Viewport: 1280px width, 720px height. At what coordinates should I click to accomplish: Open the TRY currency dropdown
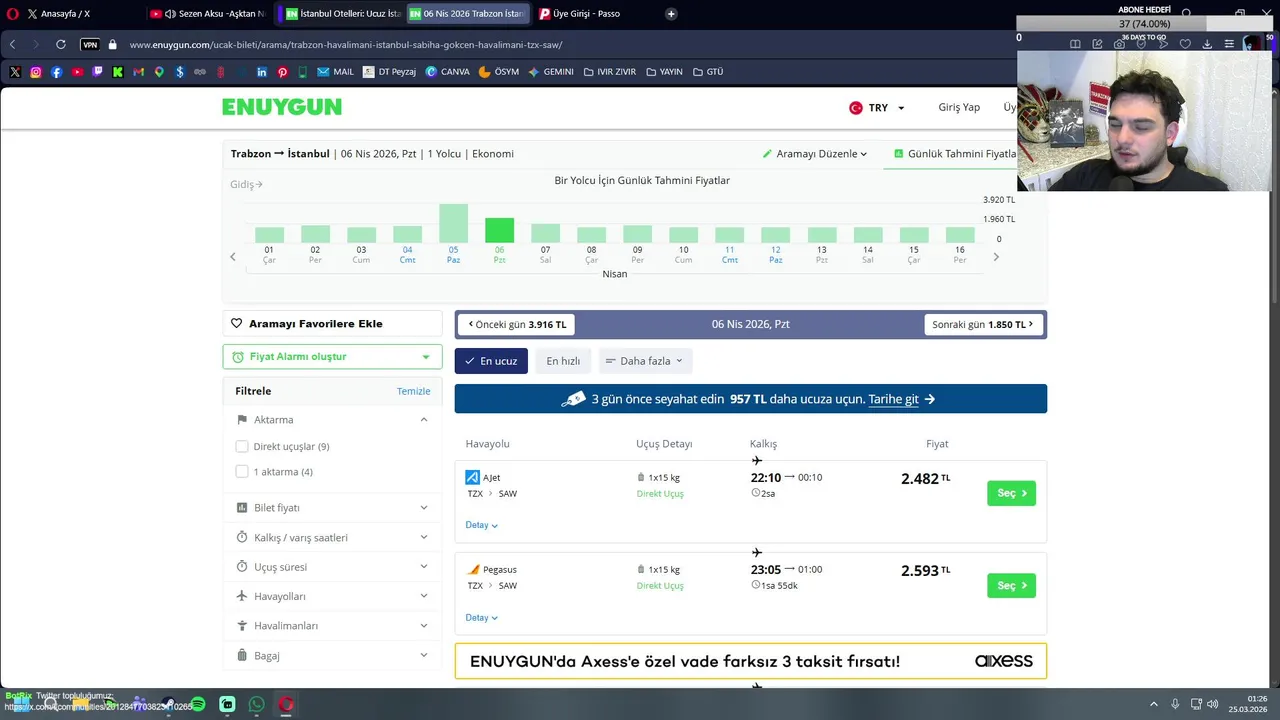[877, 108]
